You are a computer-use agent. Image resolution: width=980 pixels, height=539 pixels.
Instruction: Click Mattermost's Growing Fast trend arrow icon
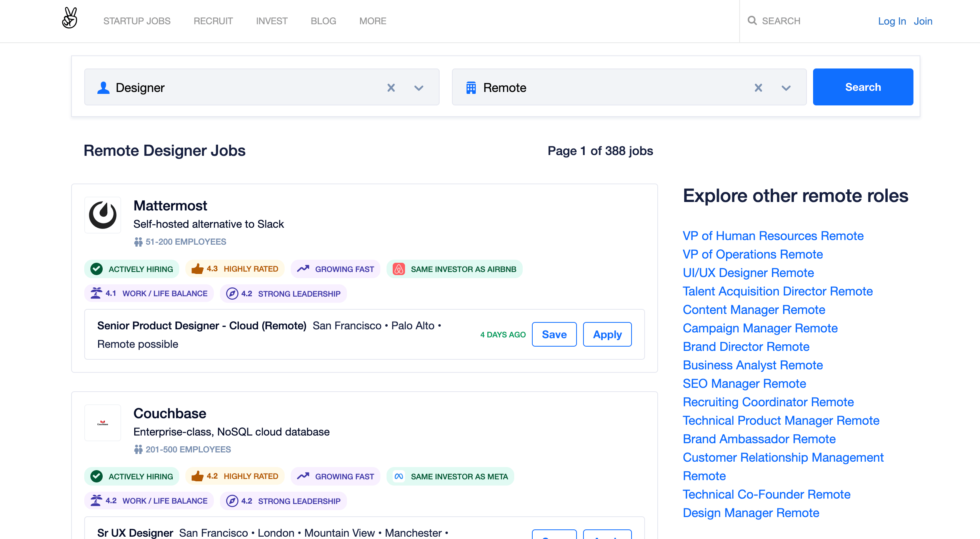303,269
